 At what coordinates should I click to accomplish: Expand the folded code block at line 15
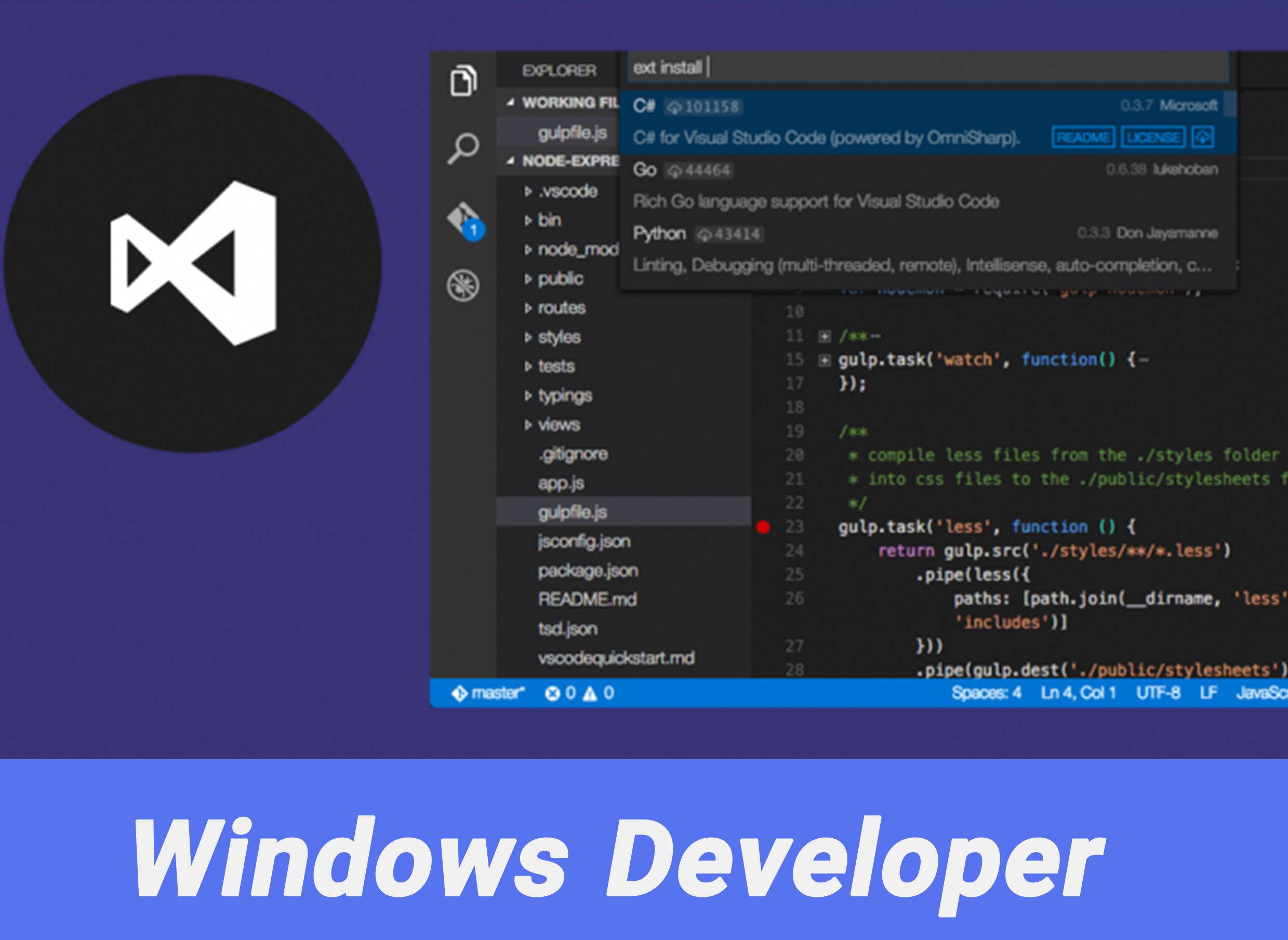tap(825, 360)
